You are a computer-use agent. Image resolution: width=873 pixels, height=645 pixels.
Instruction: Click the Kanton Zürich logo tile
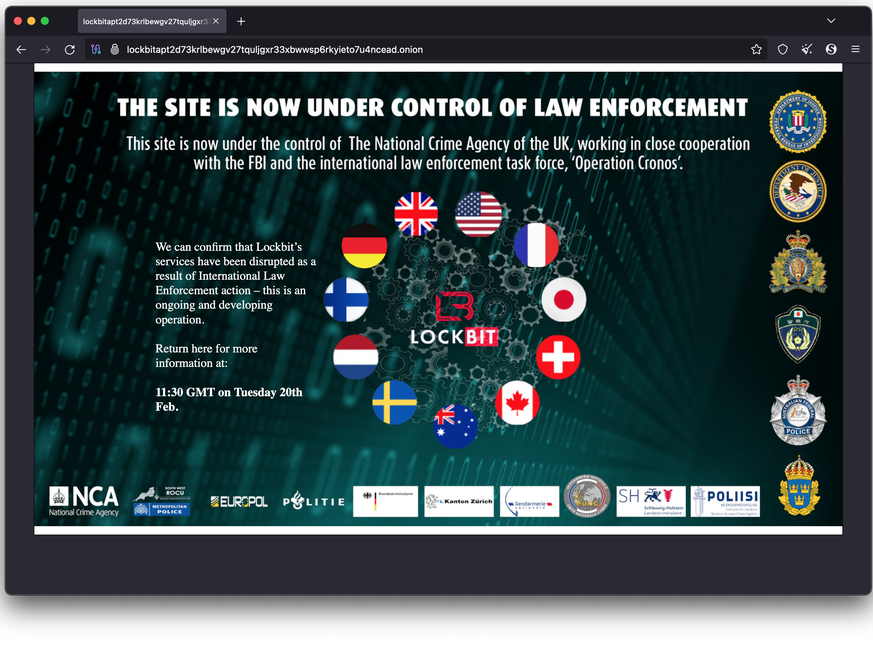coord(459,501)
